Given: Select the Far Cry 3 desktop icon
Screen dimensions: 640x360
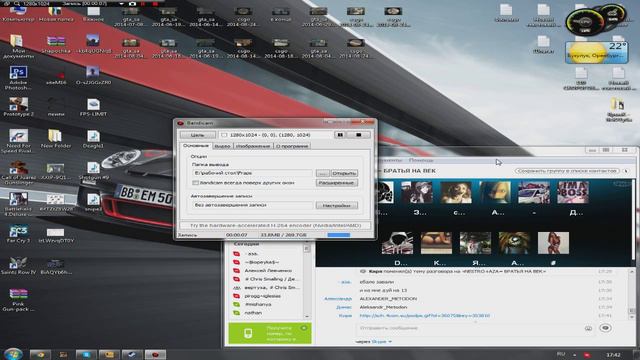Looking at the screenshot, I should 18,234.
